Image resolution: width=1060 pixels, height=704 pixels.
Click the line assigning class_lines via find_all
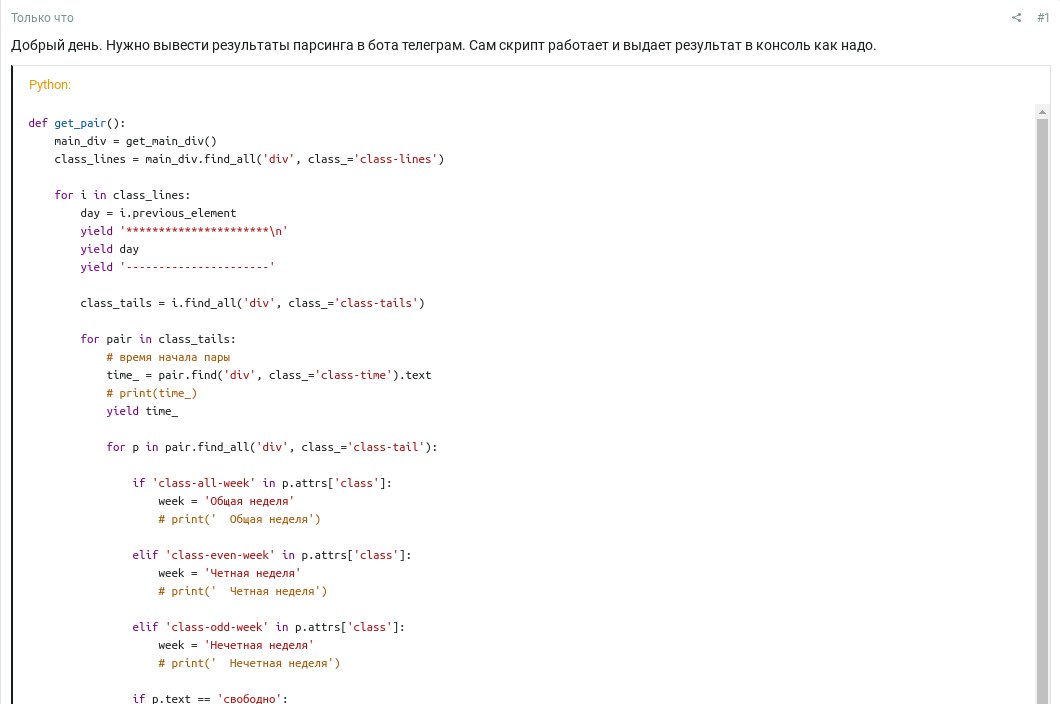pyautogui.click(x=249, y=159)
